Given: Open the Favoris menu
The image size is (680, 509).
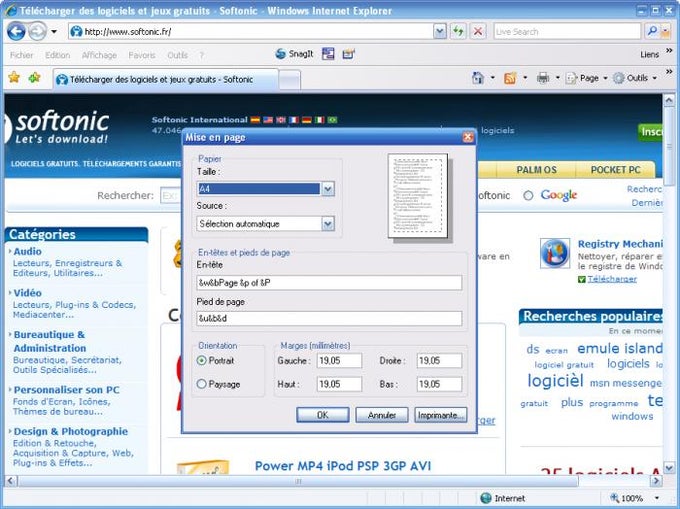Looking at the screenshot, I should point(141,55).
